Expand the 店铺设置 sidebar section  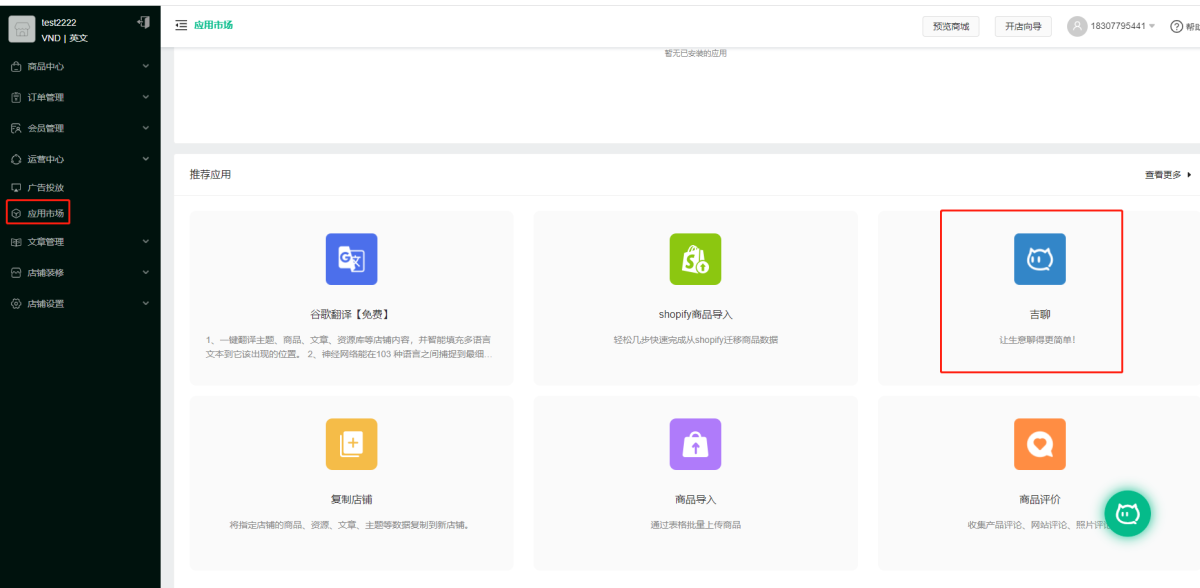coord(80,304)
